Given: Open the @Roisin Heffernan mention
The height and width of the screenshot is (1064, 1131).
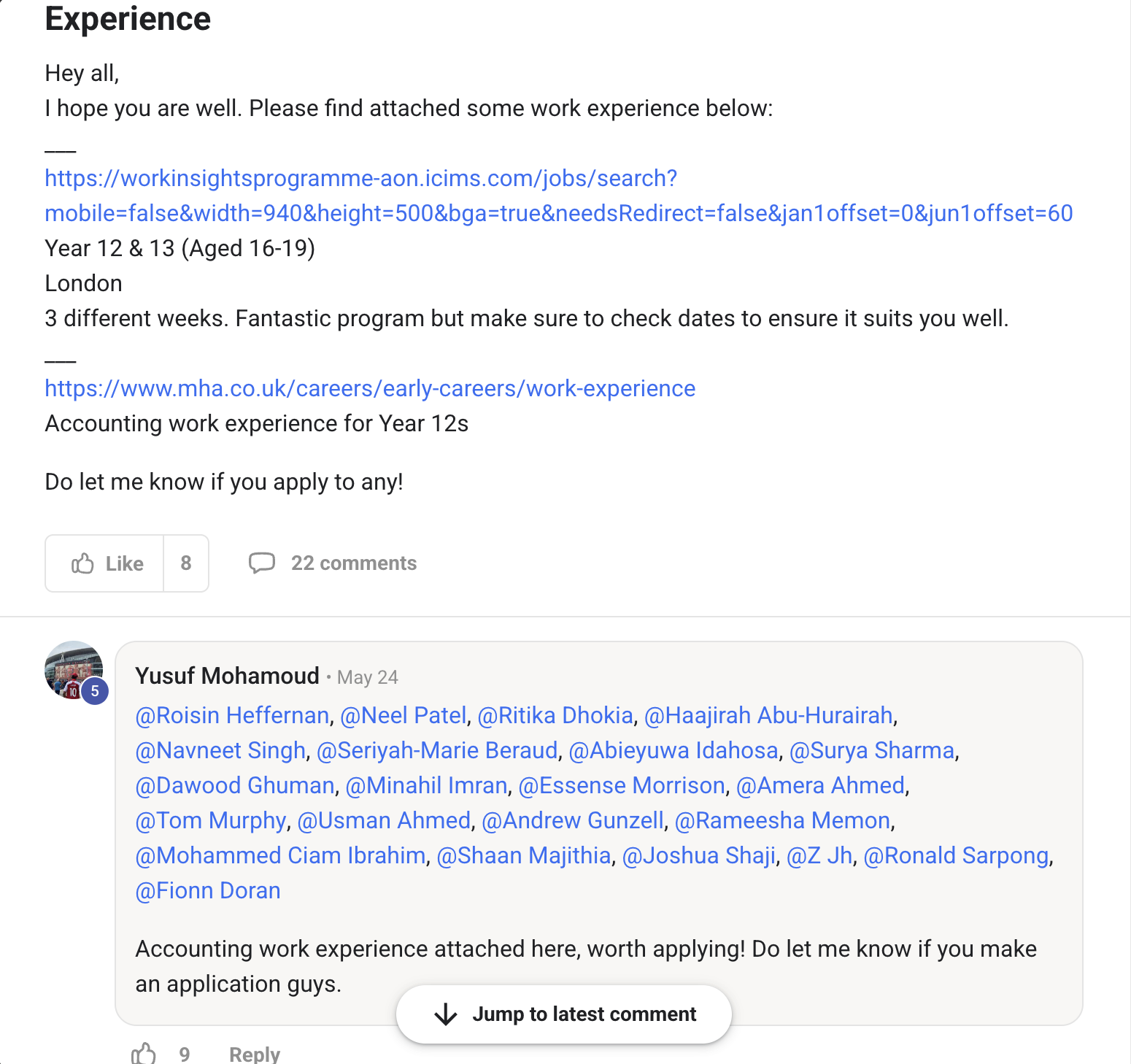Looking at the screenshot, I should pyautogui.click(x=232, y=716).
